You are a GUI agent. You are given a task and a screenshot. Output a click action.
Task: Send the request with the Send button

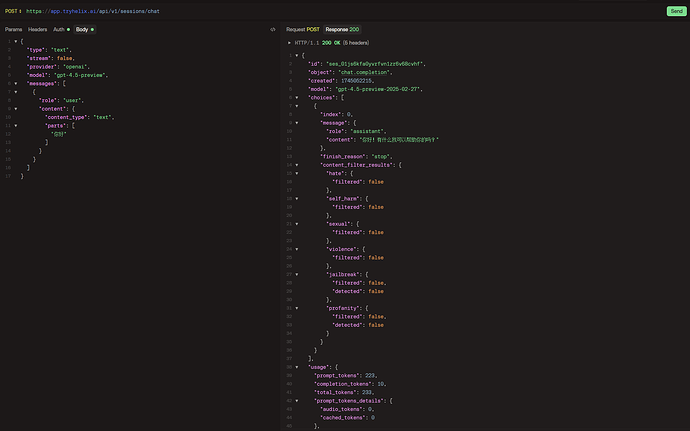(x=676, y=11)
